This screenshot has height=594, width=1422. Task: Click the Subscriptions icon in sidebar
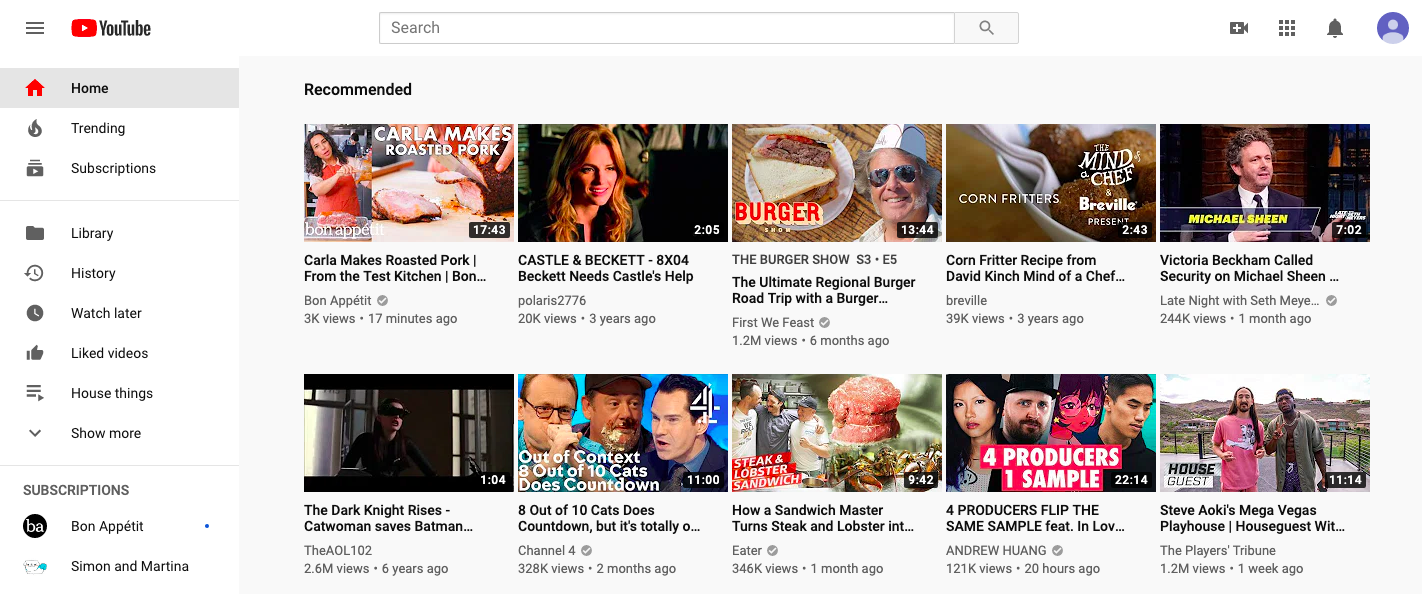35,168
